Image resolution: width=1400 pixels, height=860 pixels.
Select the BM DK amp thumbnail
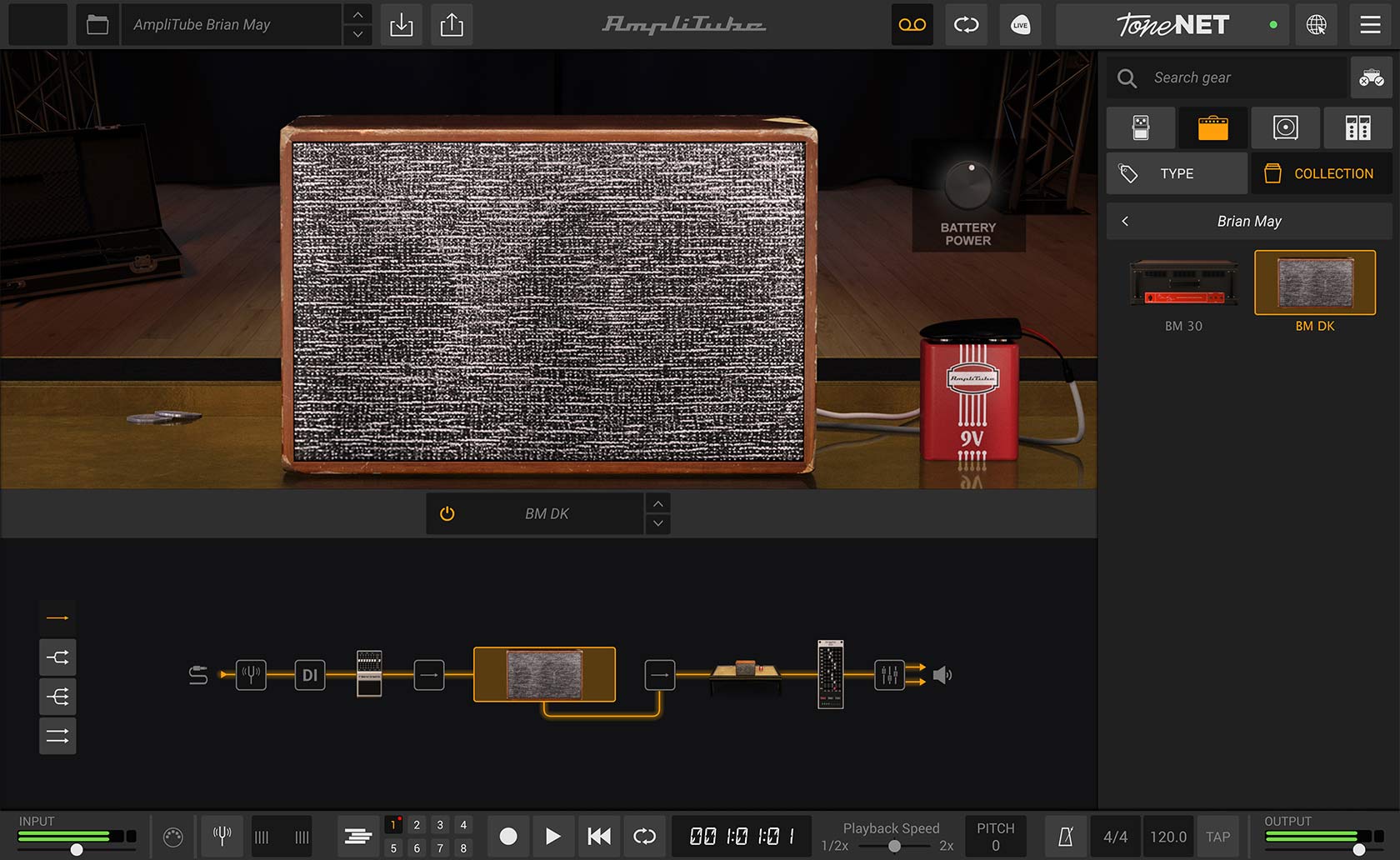tap(1315, 283)
